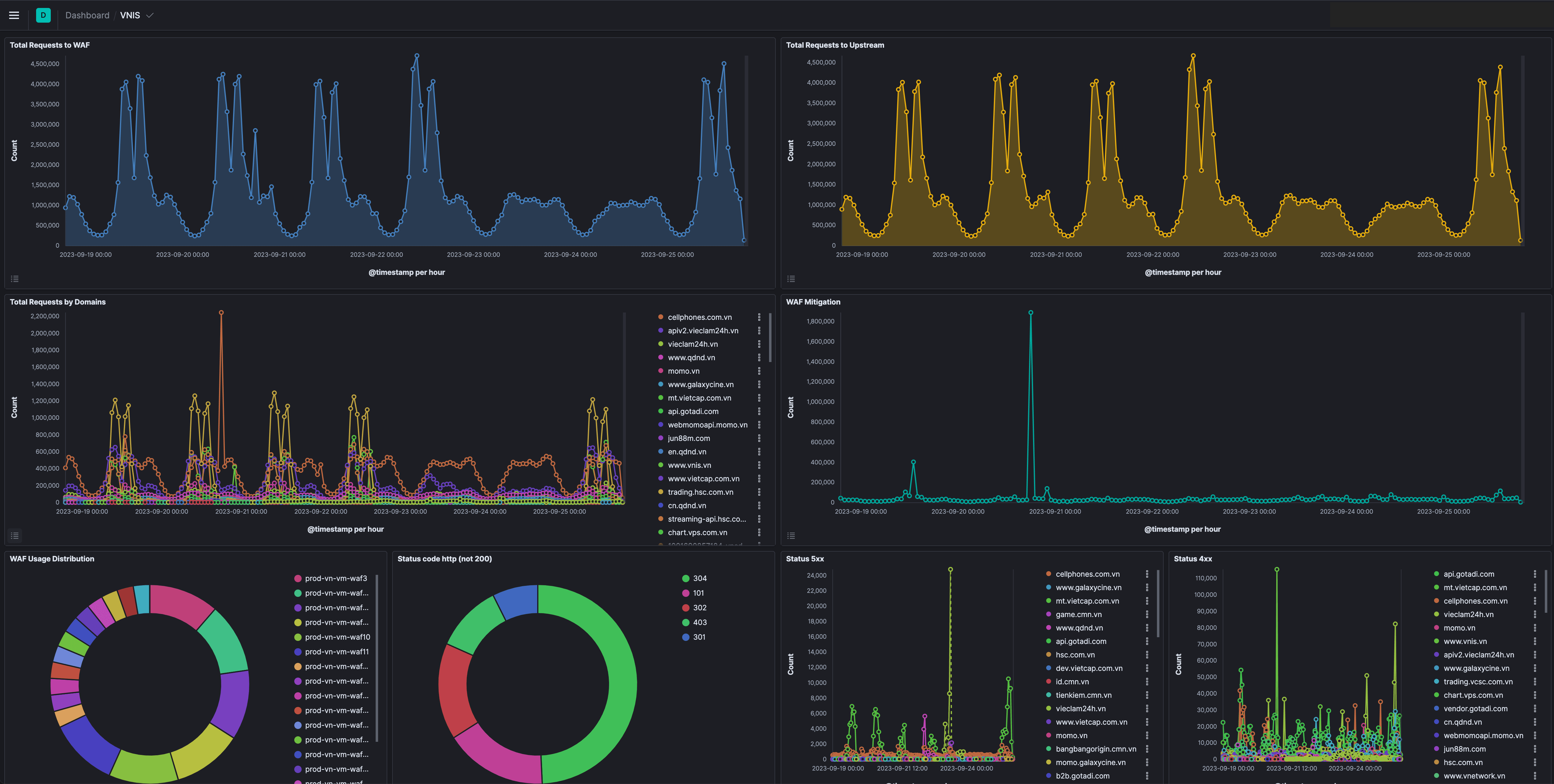Screen dimensions: 1554x784
Task: Open options for www.vnis.vn in Domains legend
Action: [759, 465]
